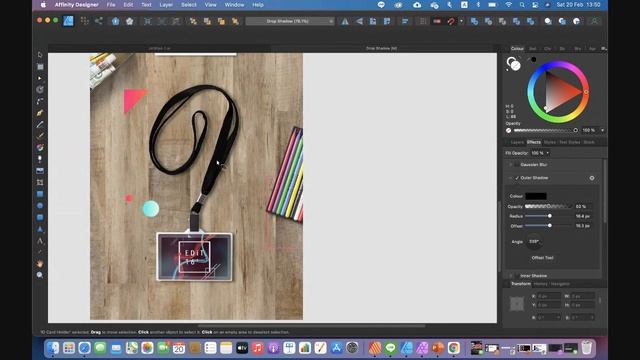
Task: Select the Transparency tool
Action: (x=40, y=159)
